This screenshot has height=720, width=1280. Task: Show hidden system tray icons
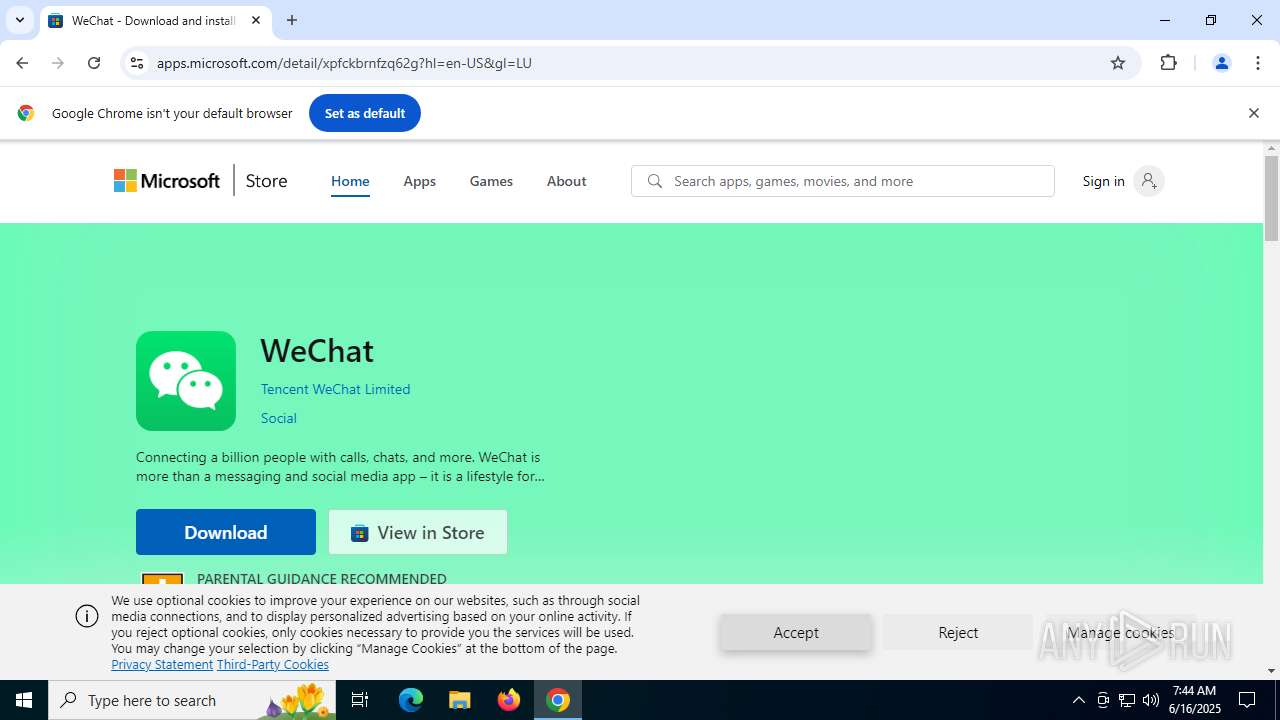(1078, 700)
